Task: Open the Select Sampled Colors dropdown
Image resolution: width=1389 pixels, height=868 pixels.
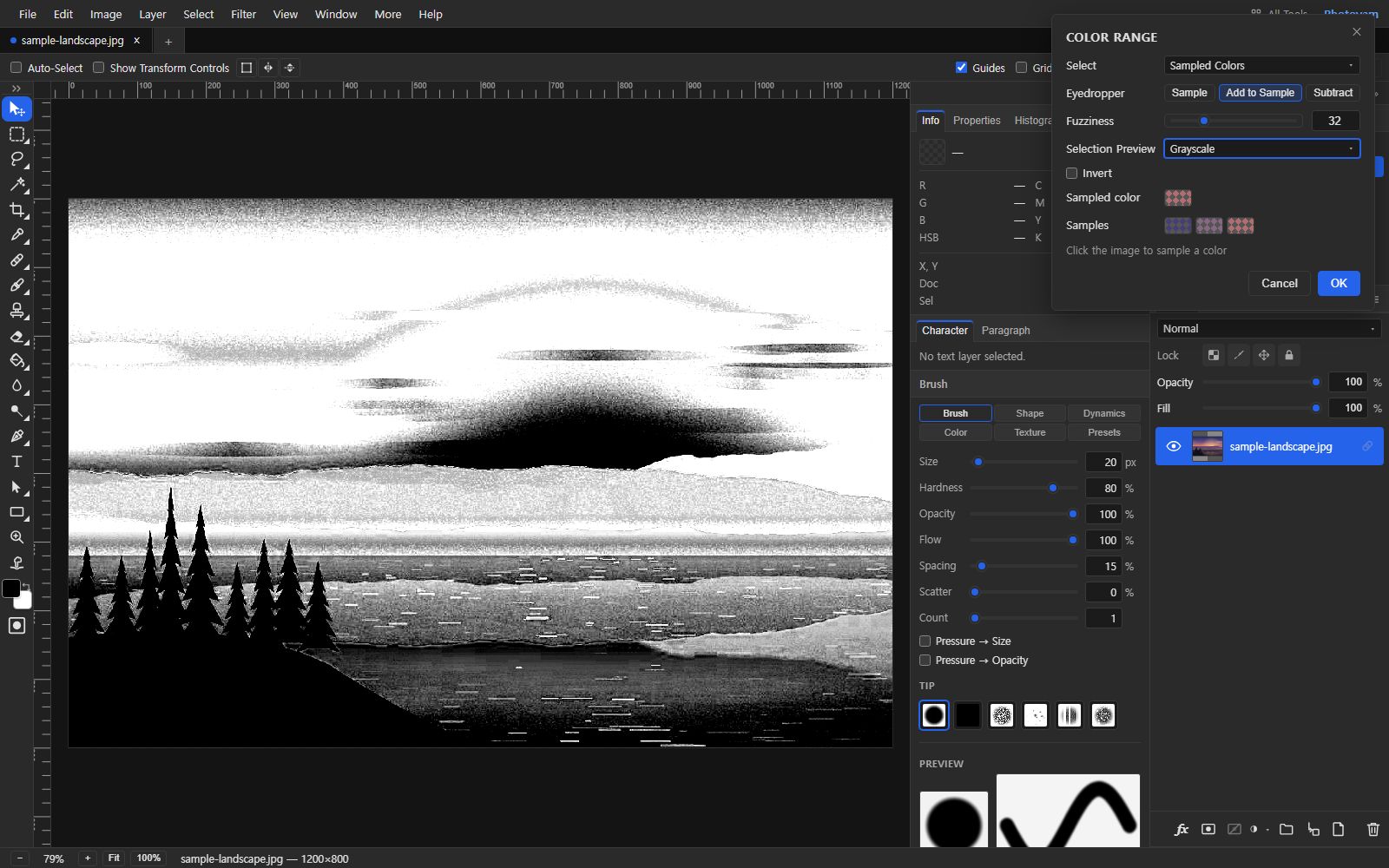Action: pyautogui.click(x=1261, y=65)
